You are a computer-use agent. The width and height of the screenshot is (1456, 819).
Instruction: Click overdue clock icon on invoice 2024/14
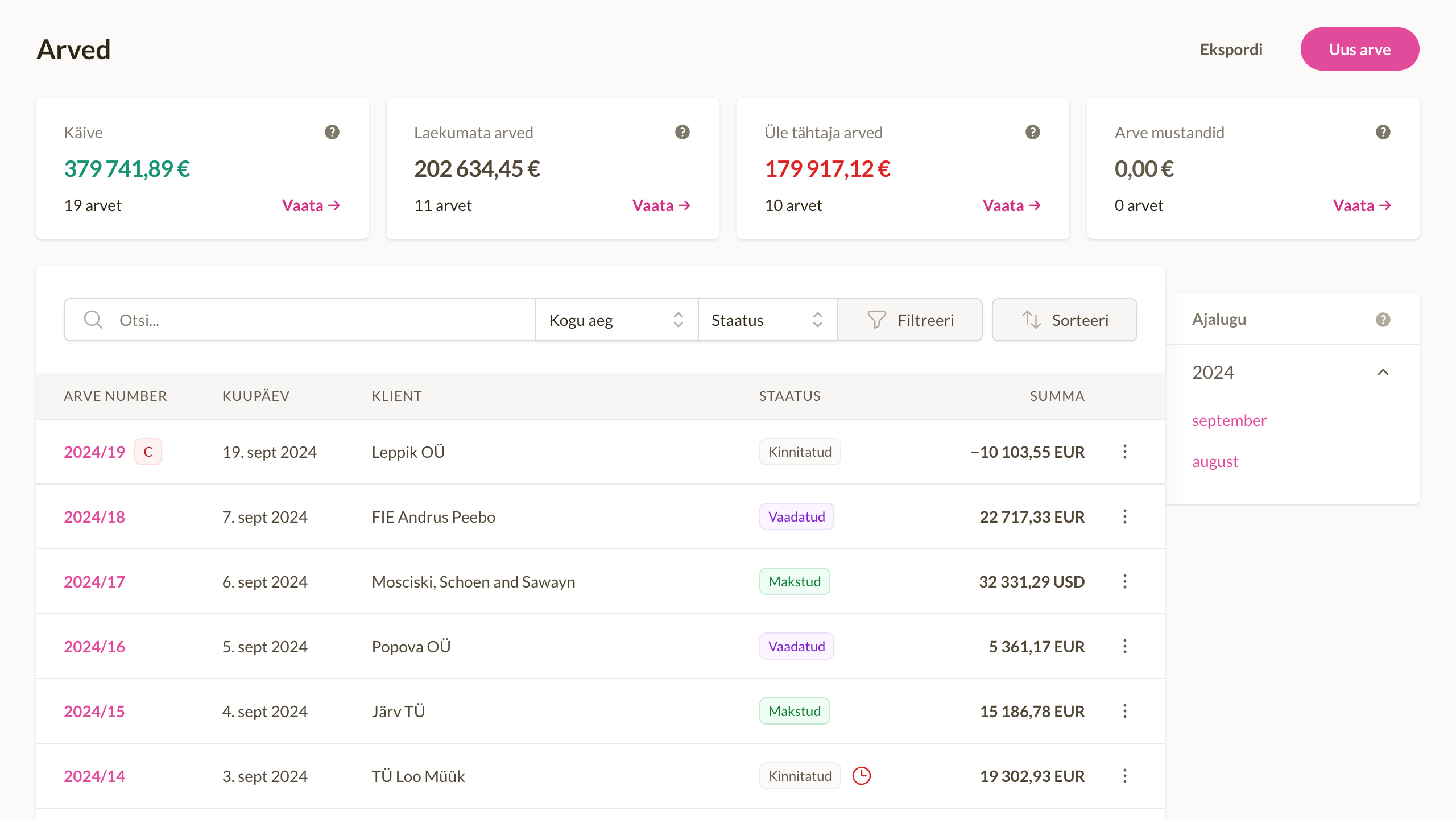tap(862, 776)
